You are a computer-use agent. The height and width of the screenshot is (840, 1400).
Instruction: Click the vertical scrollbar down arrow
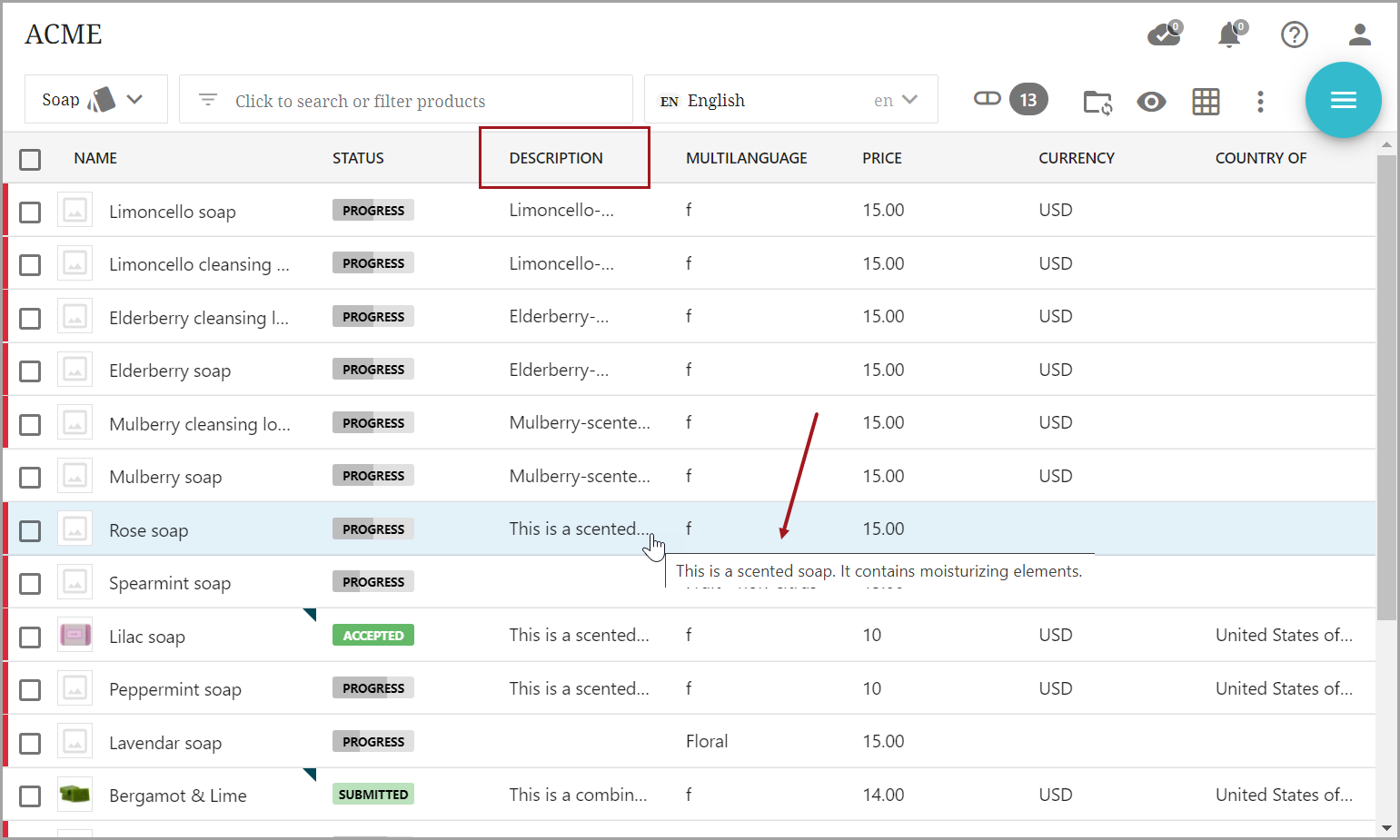(1386, 827)
